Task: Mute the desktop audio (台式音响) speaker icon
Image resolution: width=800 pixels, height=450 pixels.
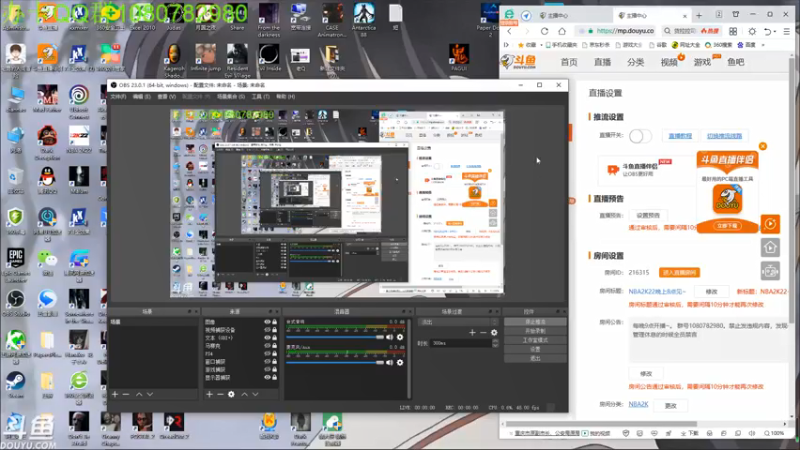Action: [x=390, y=337]
